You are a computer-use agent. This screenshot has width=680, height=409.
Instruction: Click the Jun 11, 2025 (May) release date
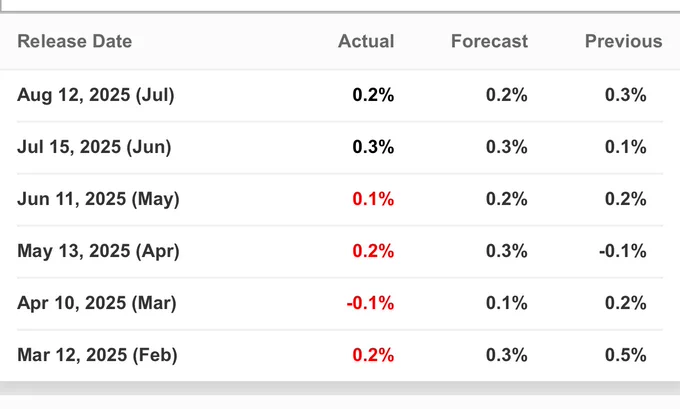tap(98, 199)
